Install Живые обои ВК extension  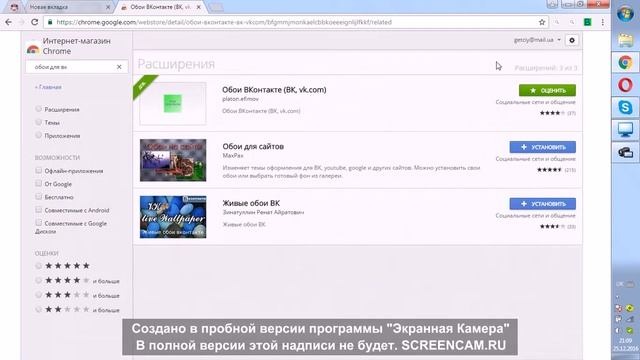[542, 204]
